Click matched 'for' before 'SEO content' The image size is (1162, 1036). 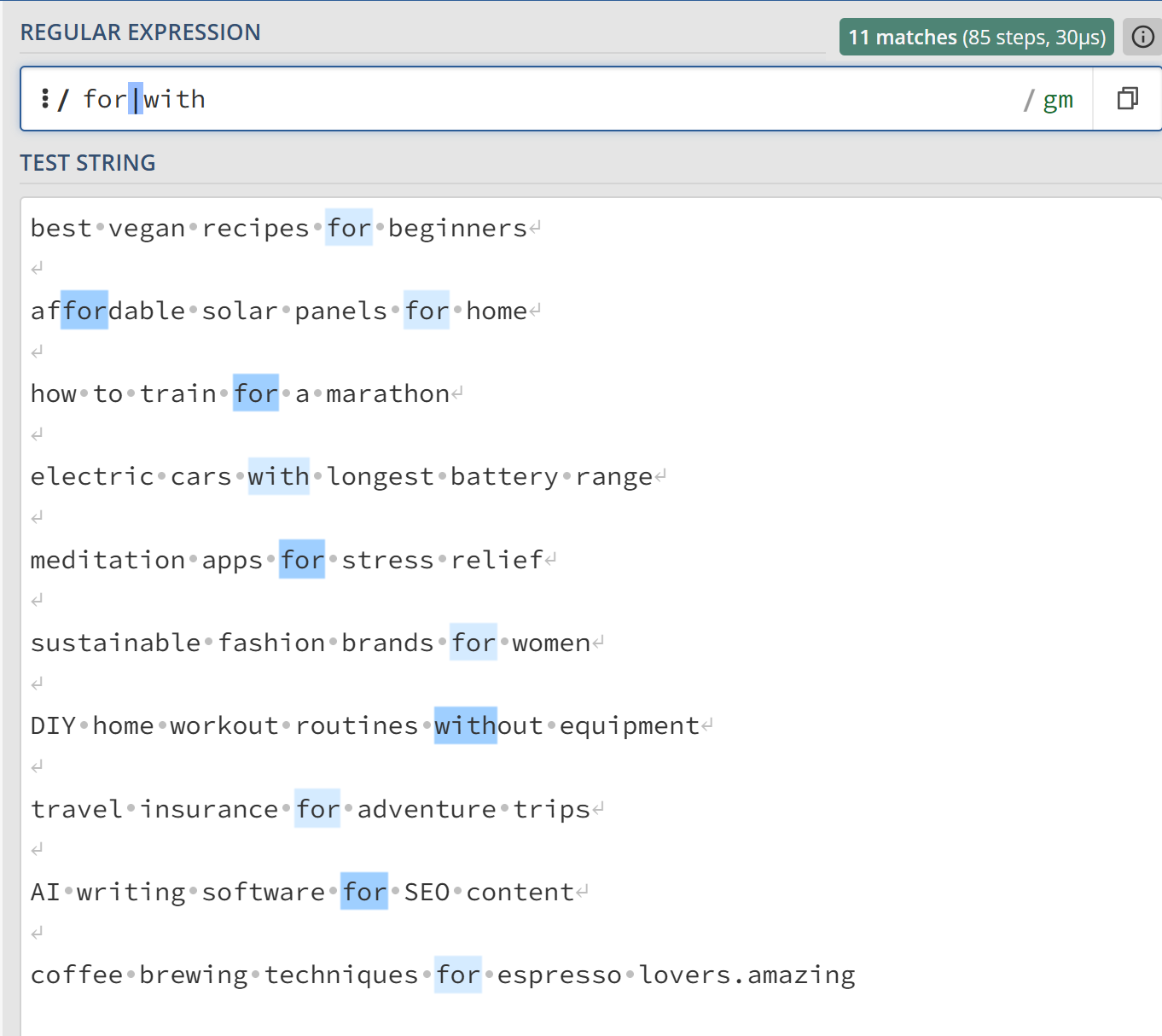[364, 892]
